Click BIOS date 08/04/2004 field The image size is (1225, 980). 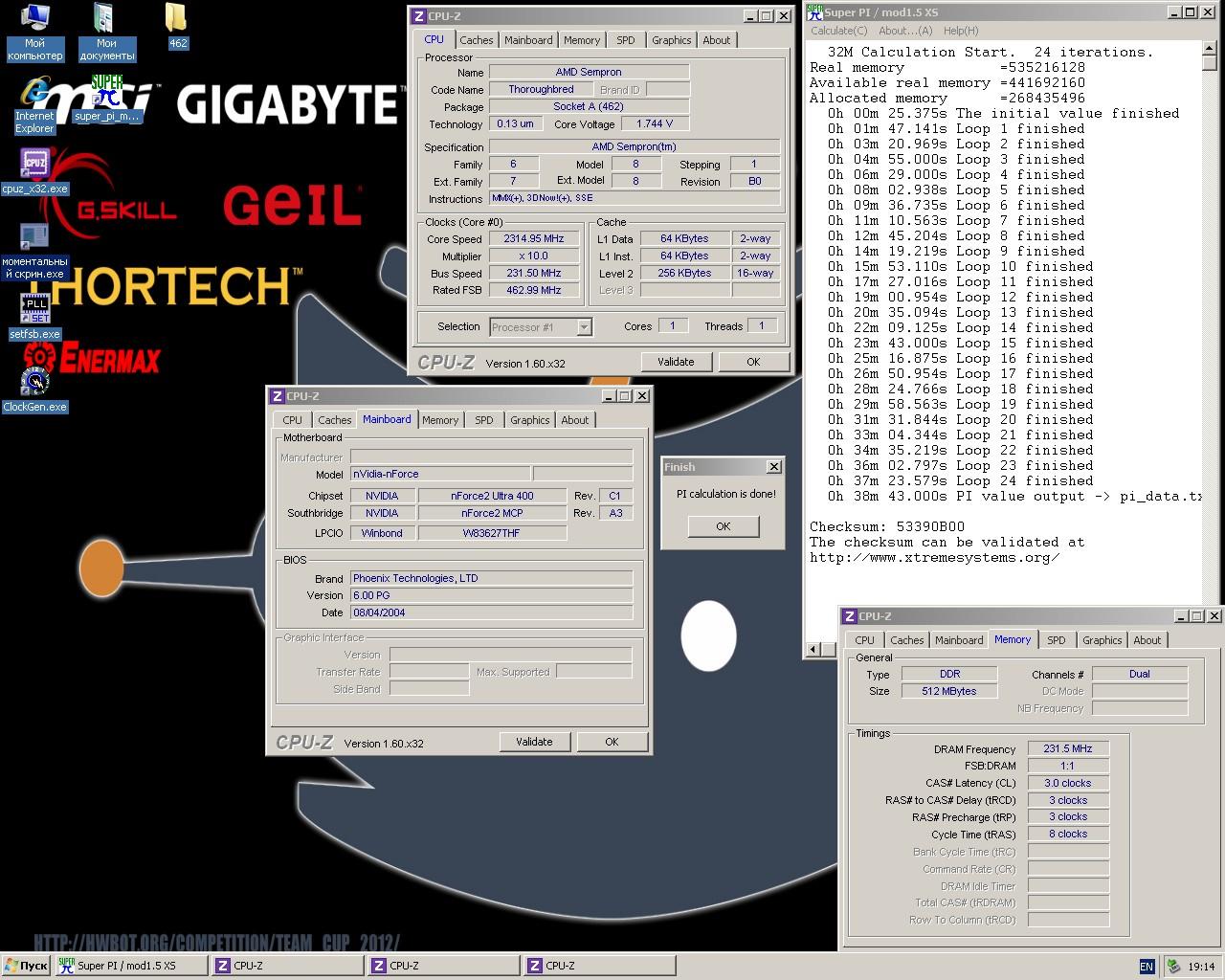click(x=492, y=612)
